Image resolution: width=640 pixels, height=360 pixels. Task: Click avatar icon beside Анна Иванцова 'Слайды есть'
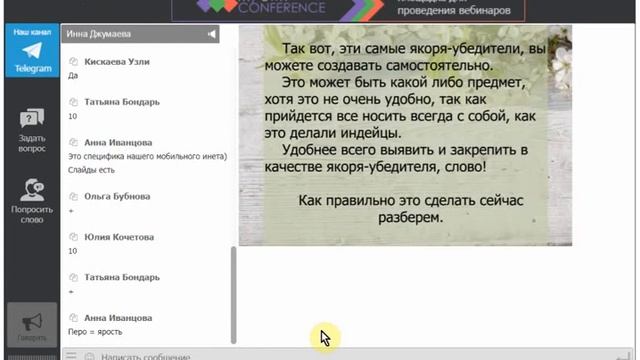pos(73,142)
